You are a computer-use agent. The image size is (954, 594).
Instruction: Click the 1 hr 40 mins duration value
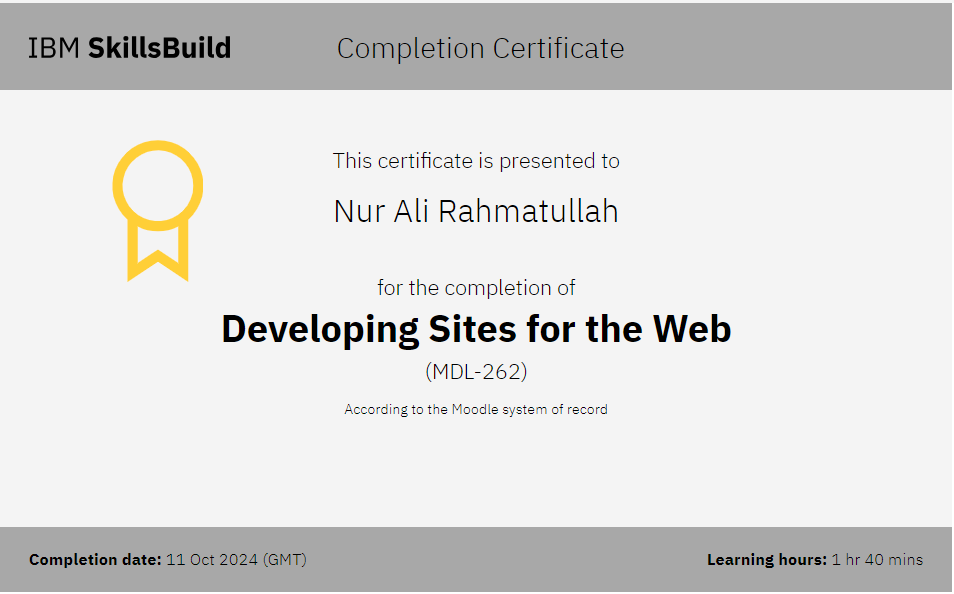click(877, 560)
